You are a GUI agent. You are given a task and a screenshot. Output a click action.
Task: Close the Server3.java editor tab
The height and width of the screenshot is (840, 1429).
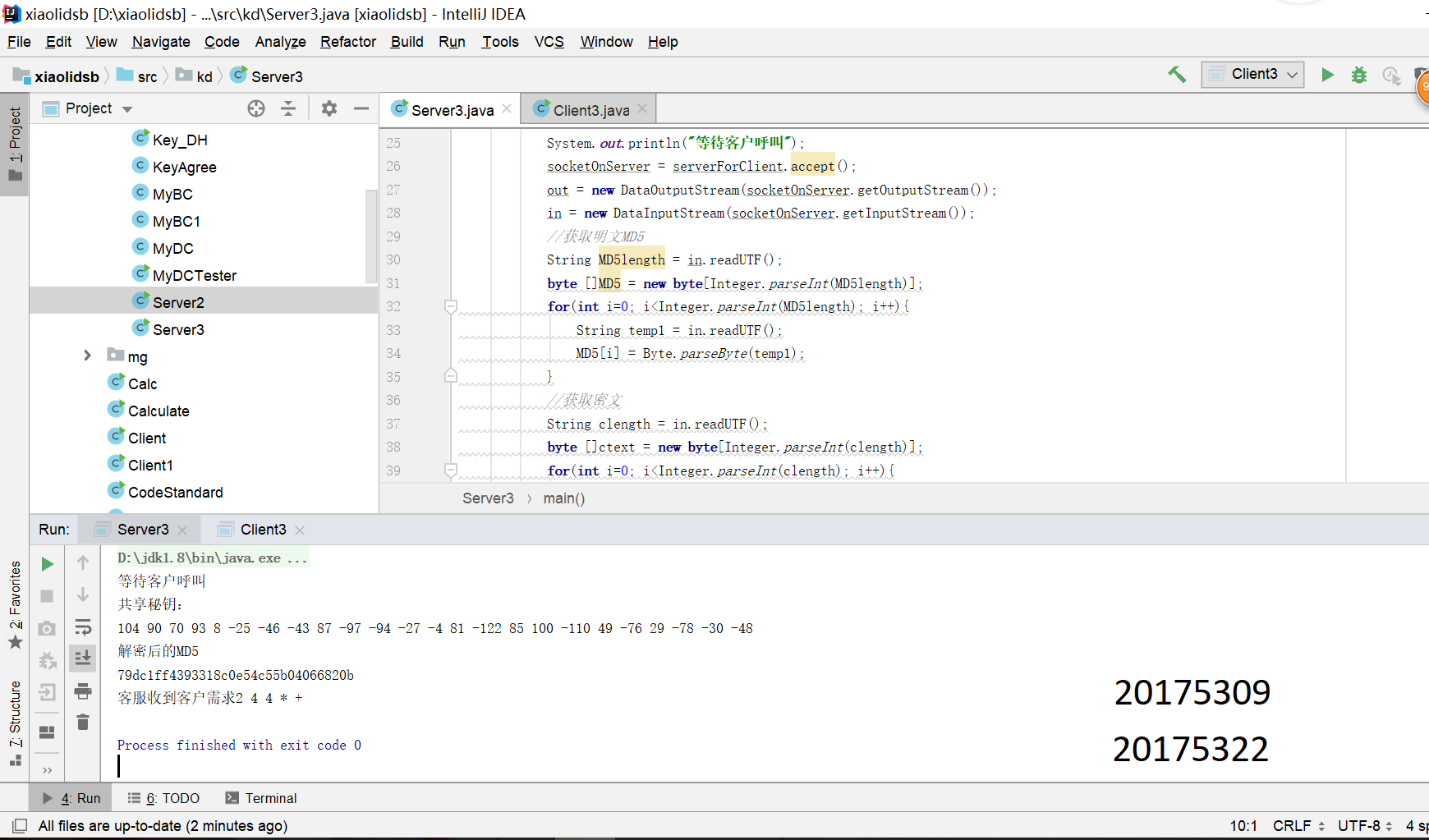(507, 109)
